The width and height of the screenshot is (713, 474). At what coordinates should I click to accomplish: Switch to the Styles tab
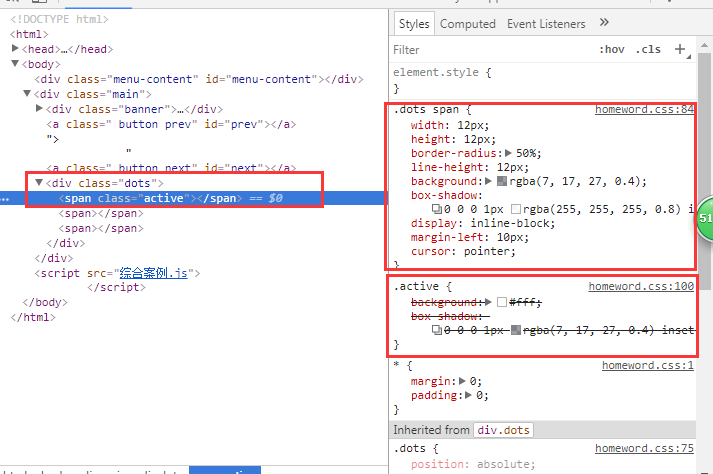click(414, 24)
